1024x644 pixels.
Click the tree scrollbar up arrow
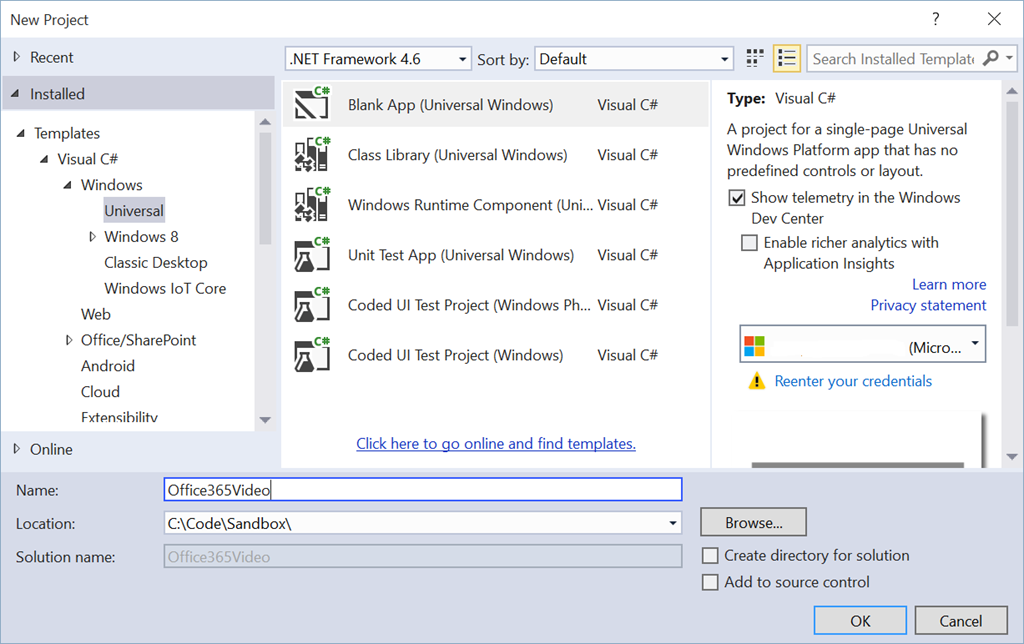coord(264,122)
